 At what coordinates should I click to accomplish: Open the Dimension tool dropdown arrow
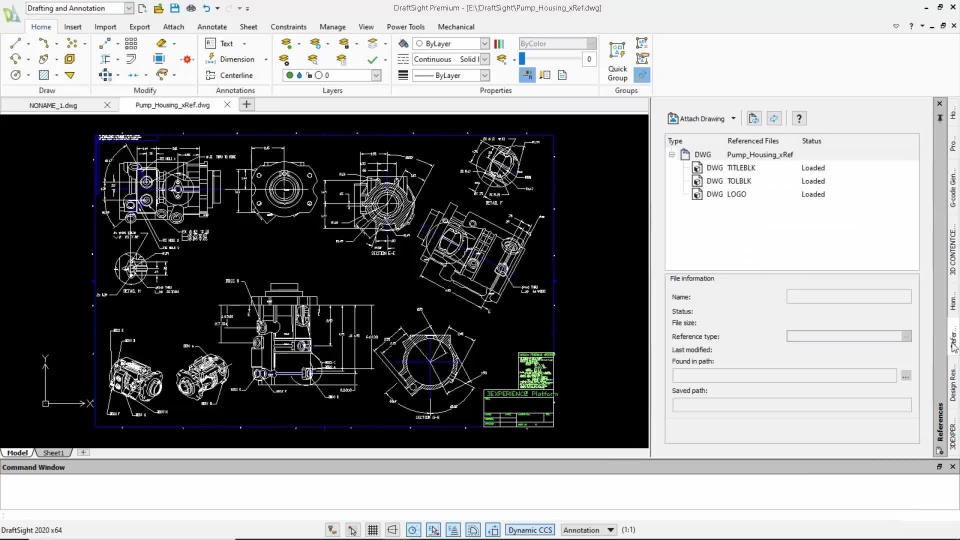(x=266, y=59)
